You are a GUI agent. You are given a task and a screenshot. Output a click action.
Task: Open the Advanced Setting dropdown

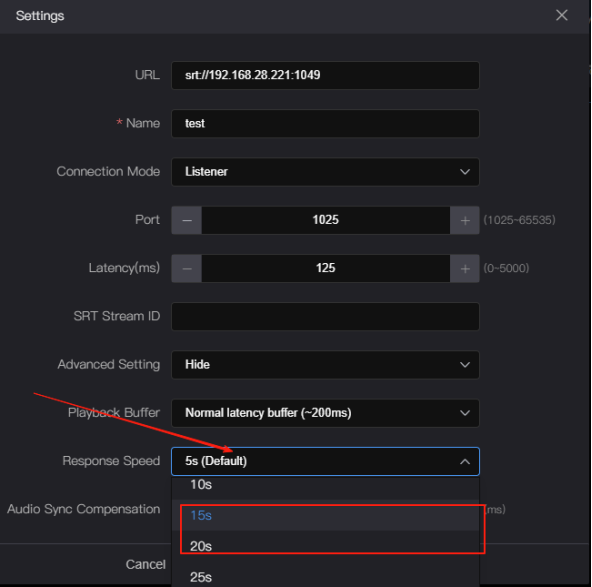click(x=325, y=365)
